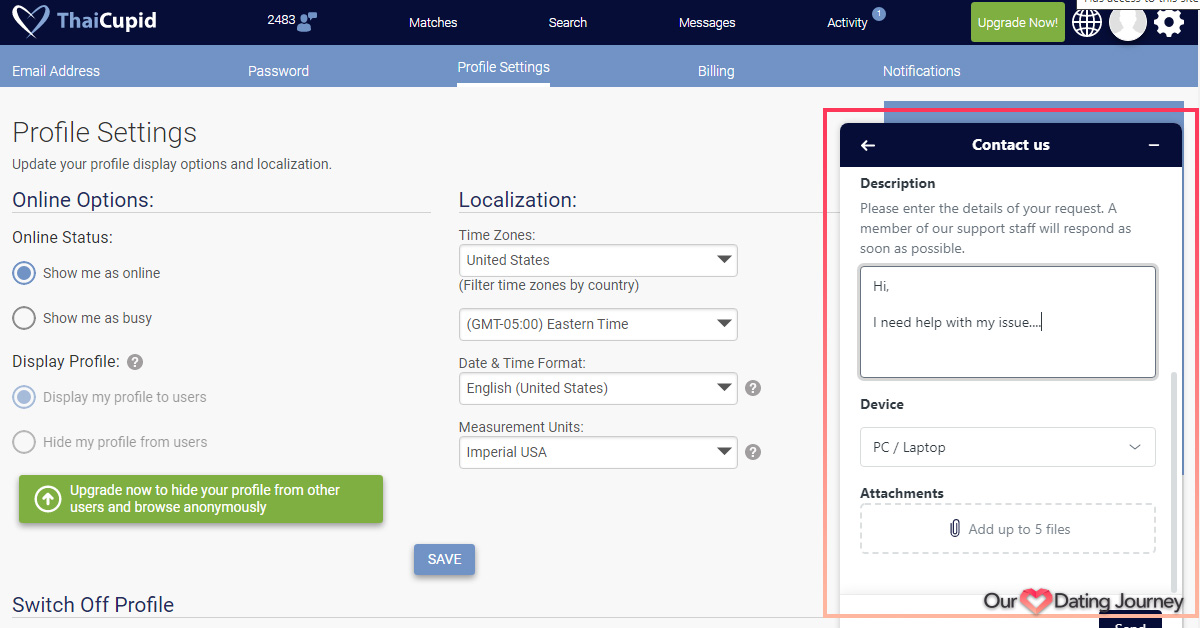Open the profile avatar menu

(x=1128, y=23)
